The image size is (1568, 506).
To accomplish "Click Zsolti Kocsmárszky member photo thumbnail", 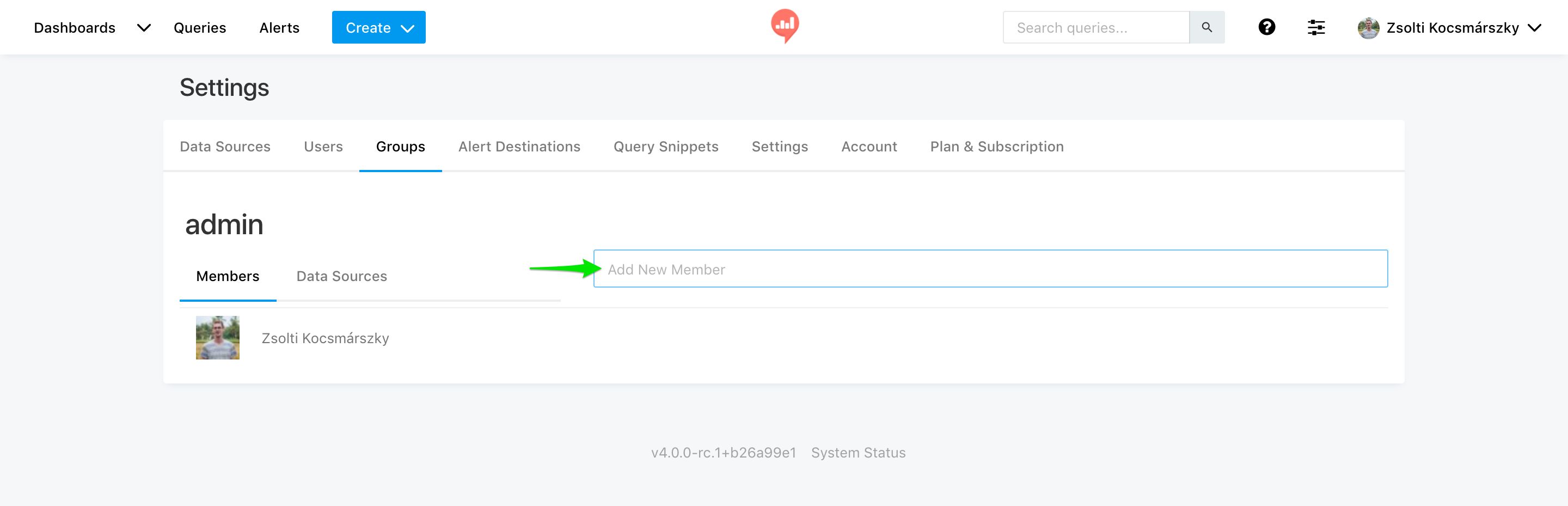I will [x=217, y=337].
